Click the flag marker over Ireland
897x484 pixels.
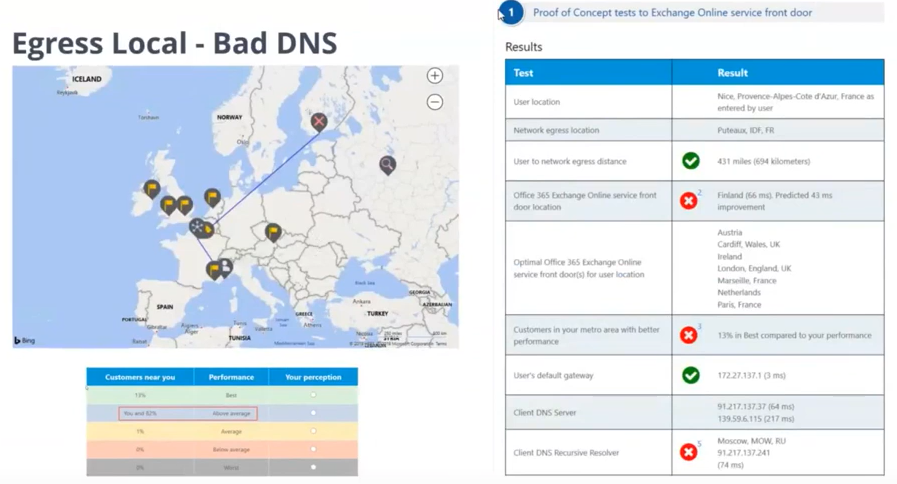click(152, 189)
